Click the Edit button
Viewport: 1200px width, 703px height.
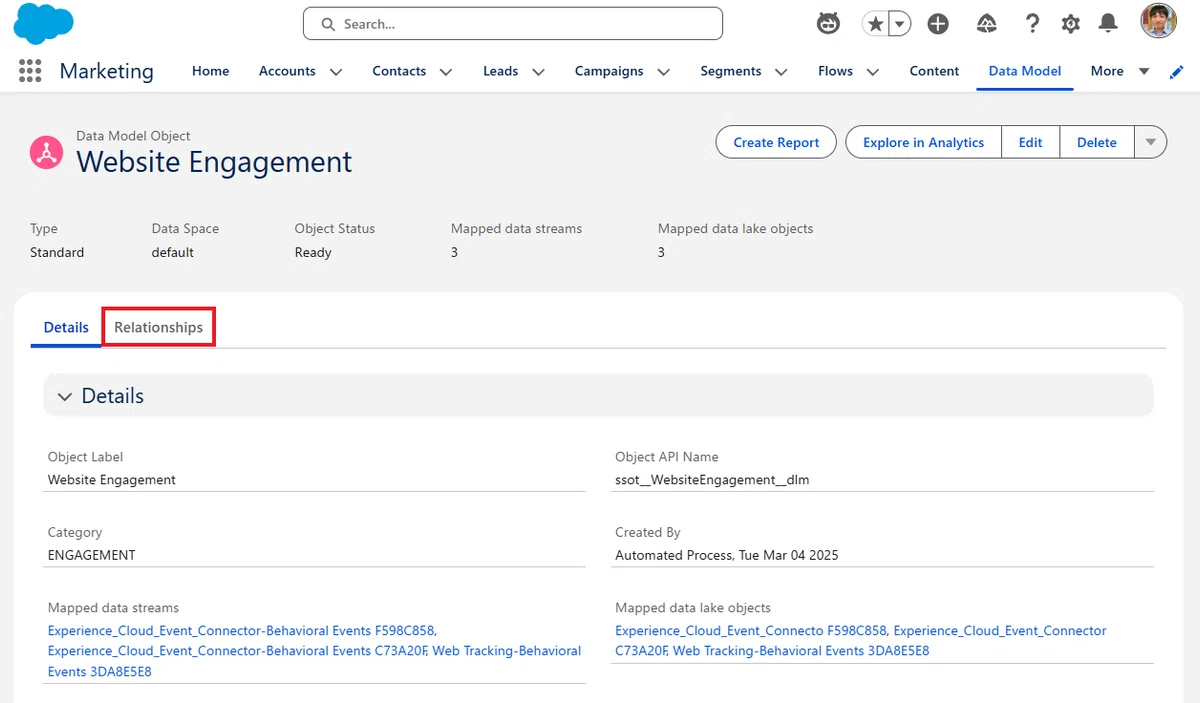pos(1031,142)
